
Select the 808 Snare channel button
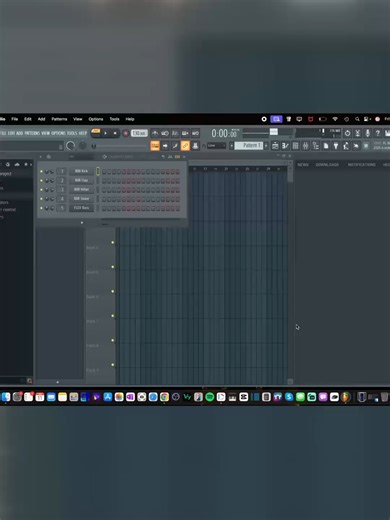pos(81,199)
